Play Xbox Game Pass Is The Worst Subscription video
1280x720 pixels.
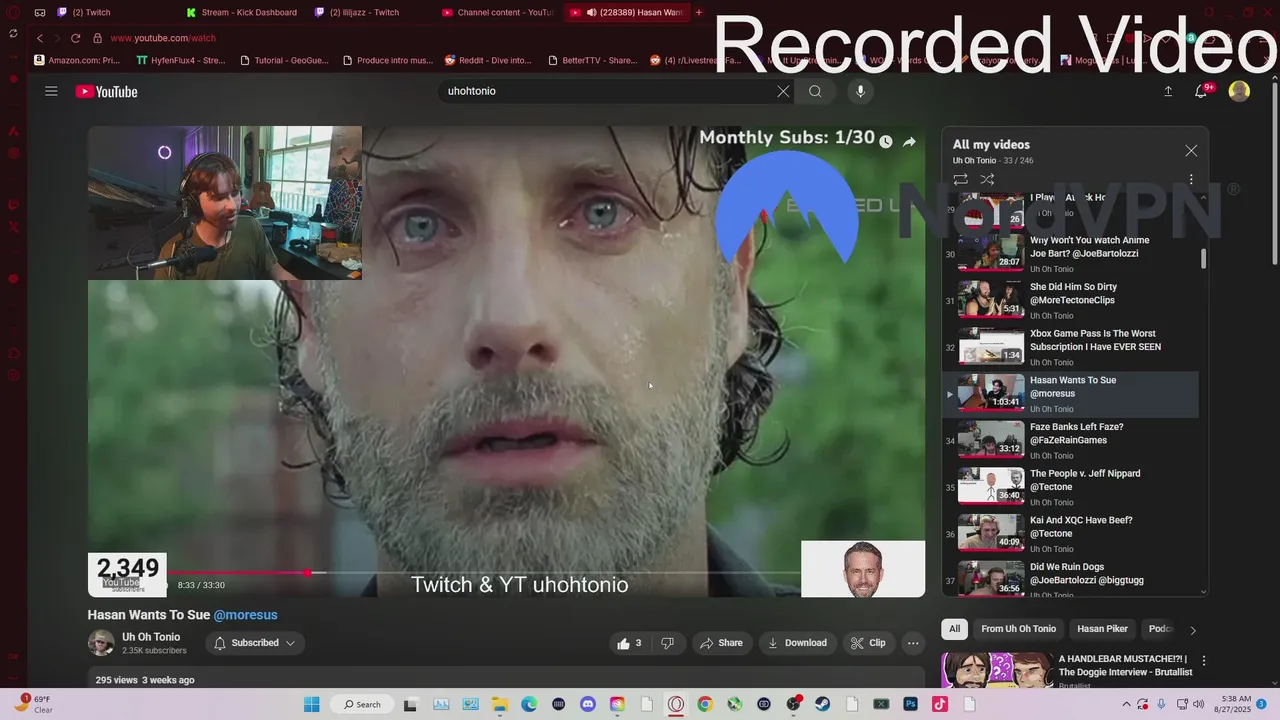pyautogui.click(x=1070, y=347)
